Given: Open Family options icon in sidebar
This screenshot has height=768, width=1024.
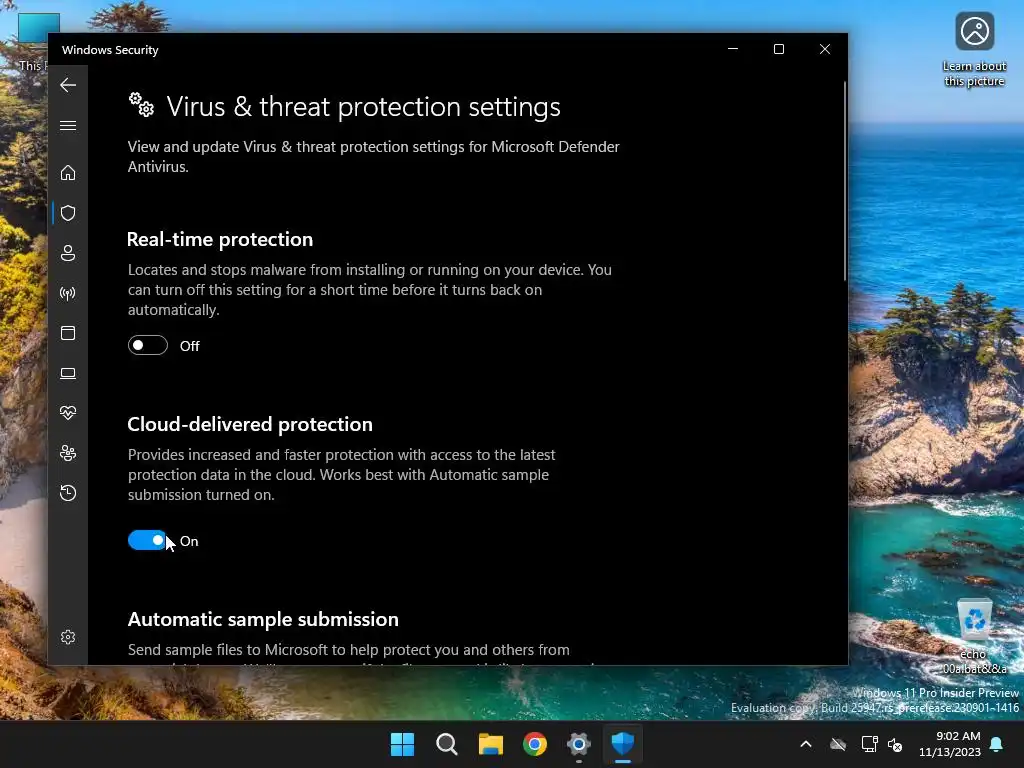Looking at the screenshot, I should pyautogui.click(x=68, y=453).
